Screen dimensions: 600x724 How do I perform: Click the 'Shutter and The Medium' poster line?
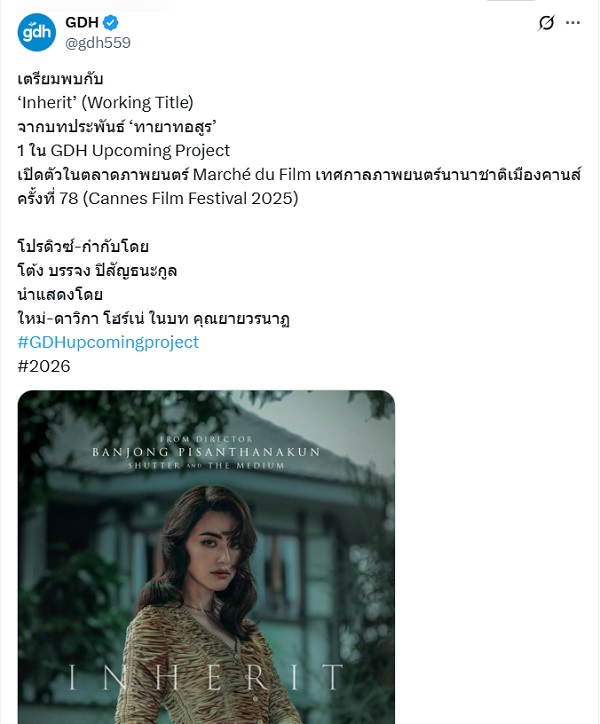(206, 465)
